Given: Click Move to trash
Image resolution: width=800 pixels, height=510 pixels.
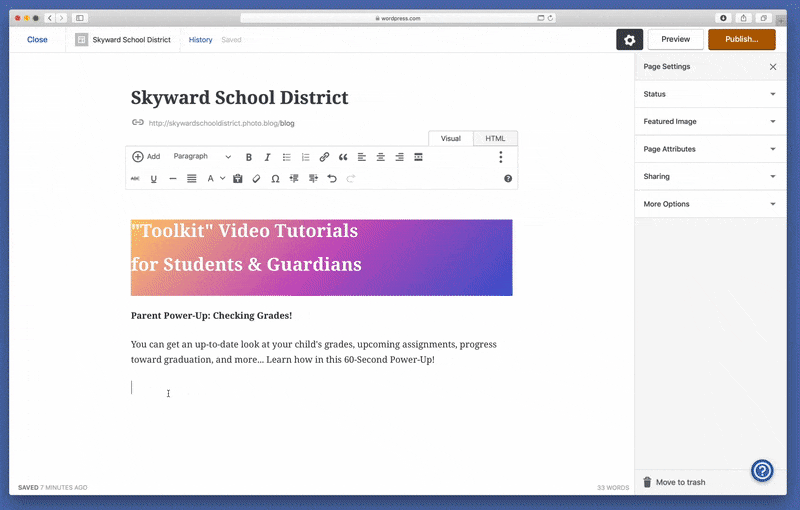Looking at the screenshot, I should tap(674, 482).
